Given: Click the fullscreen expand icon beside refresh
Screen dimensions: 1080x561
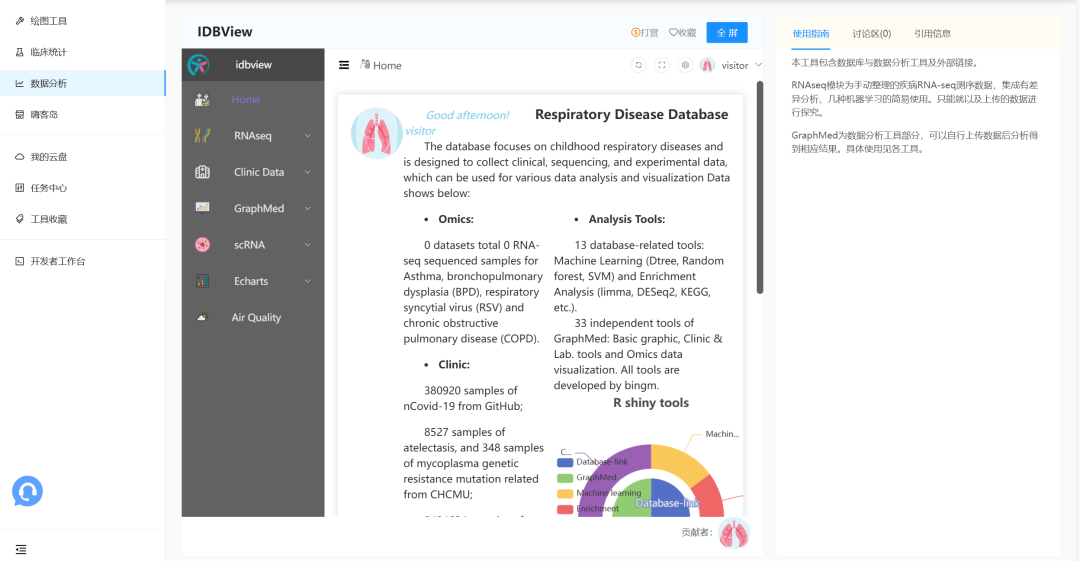Looking at the screenshot, I should 661,65.
